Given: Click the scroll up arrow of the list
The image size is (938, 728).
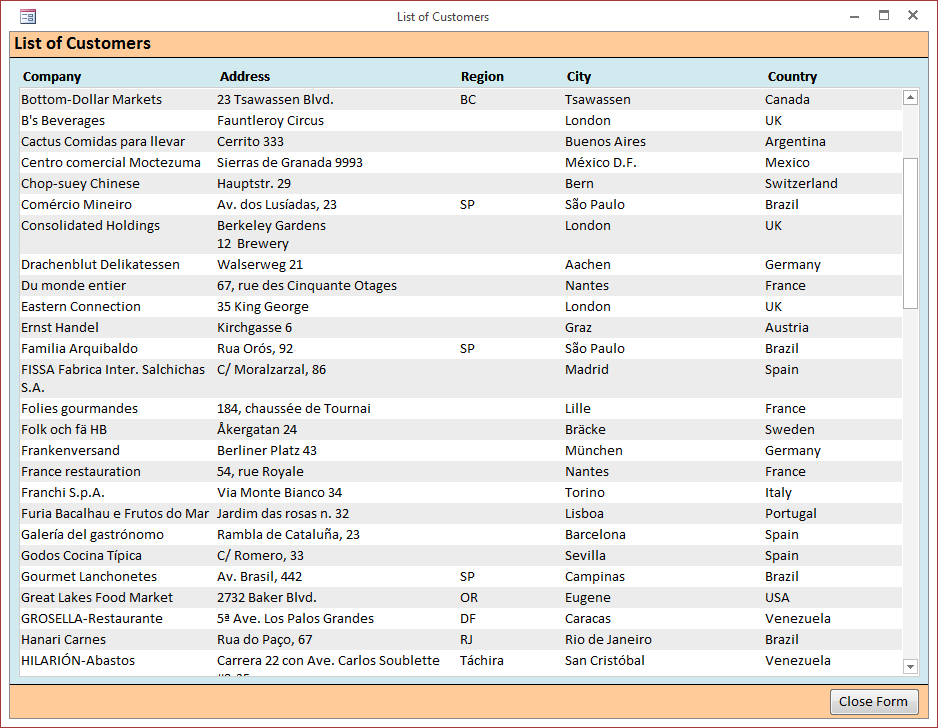Looking at the screenshot, I should [x=910, y=97].
